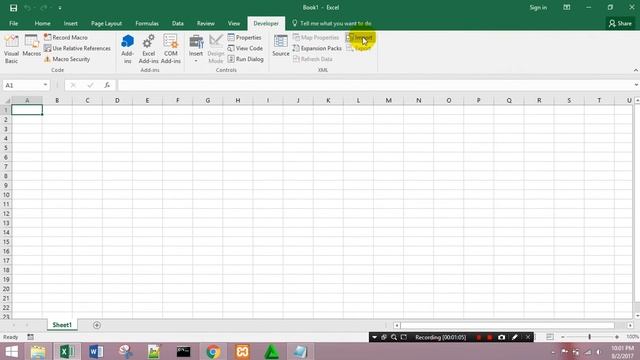The image size is (640, 360).
Task: Click the Insert Function fx button
Action: click(107, 85)
